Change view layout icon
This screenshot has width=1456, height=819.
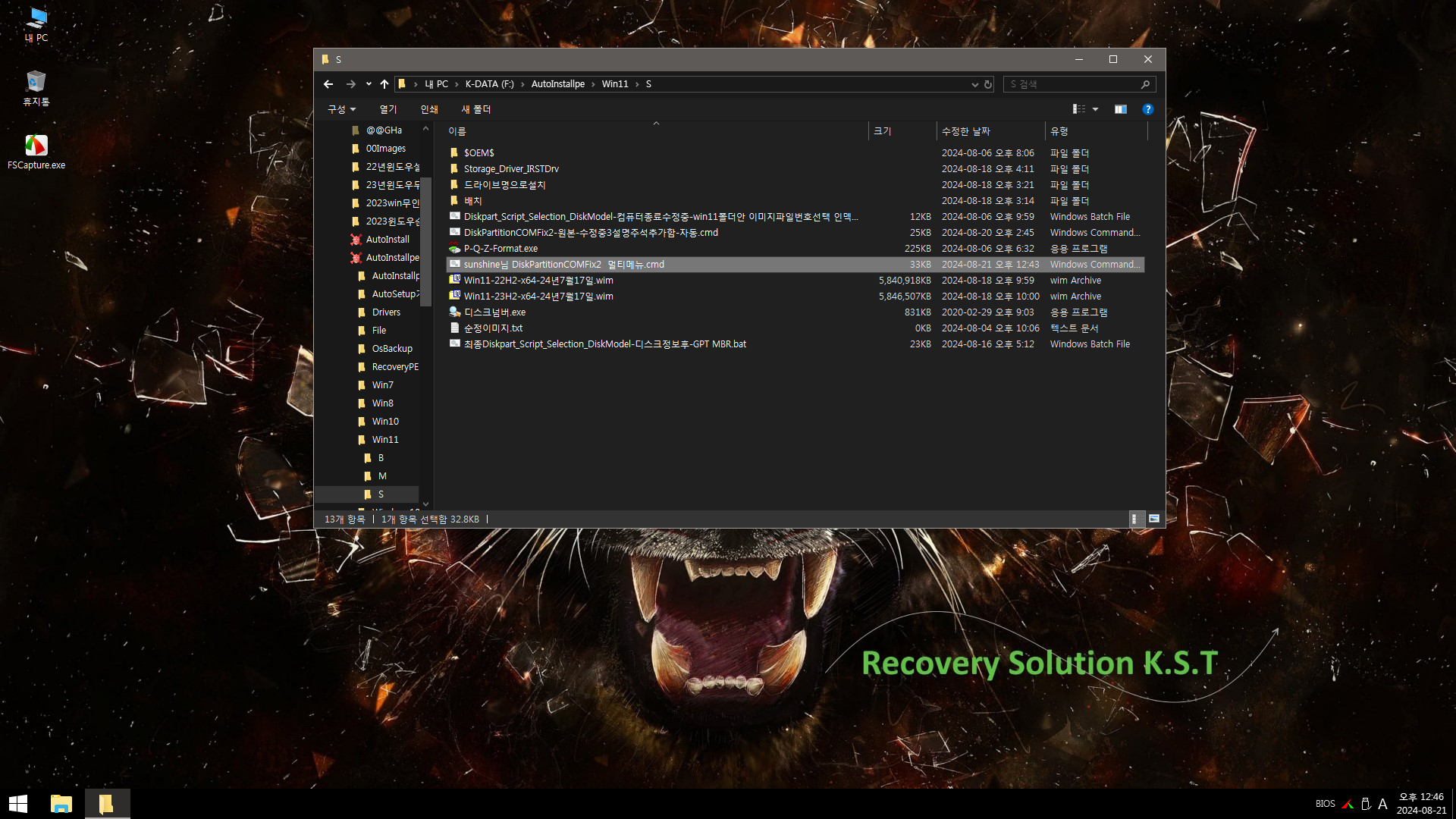tap(1079, 109)
